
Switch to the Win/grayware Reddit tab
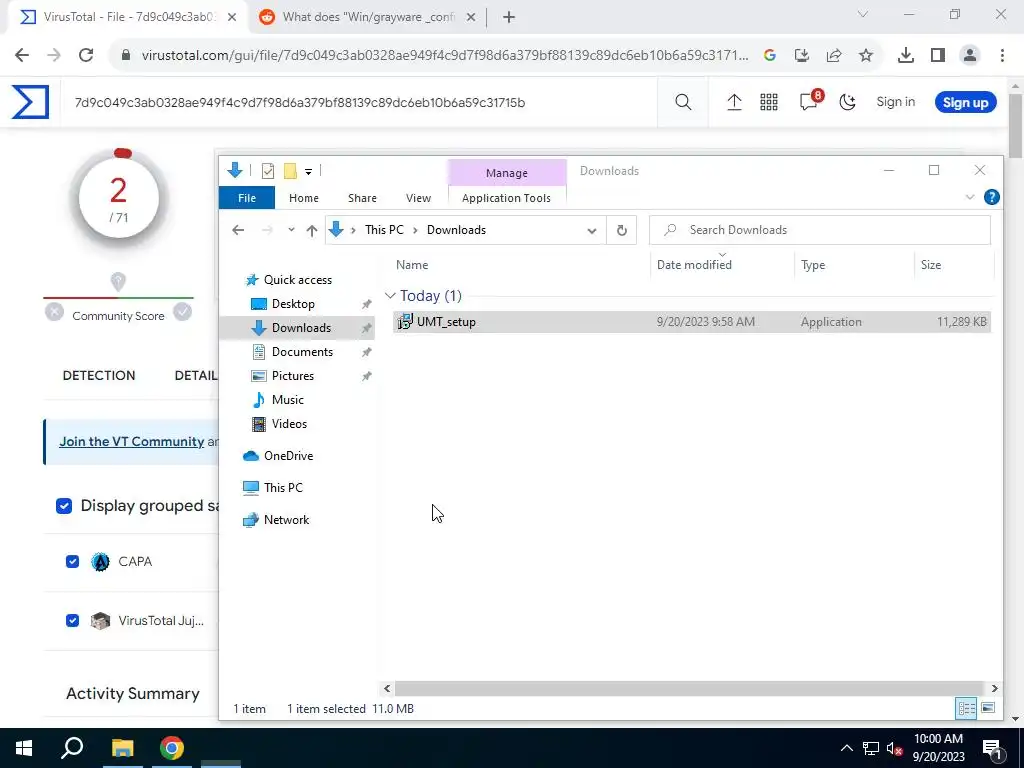pyautogui.click(x=368, y=18)
